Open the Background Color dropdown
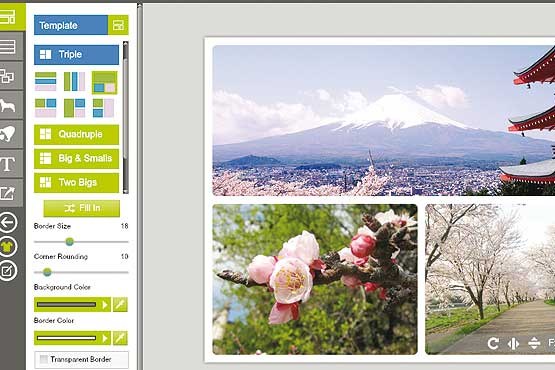Image resolution: width=555 pixels, height=370 pixels. (72, 304)
